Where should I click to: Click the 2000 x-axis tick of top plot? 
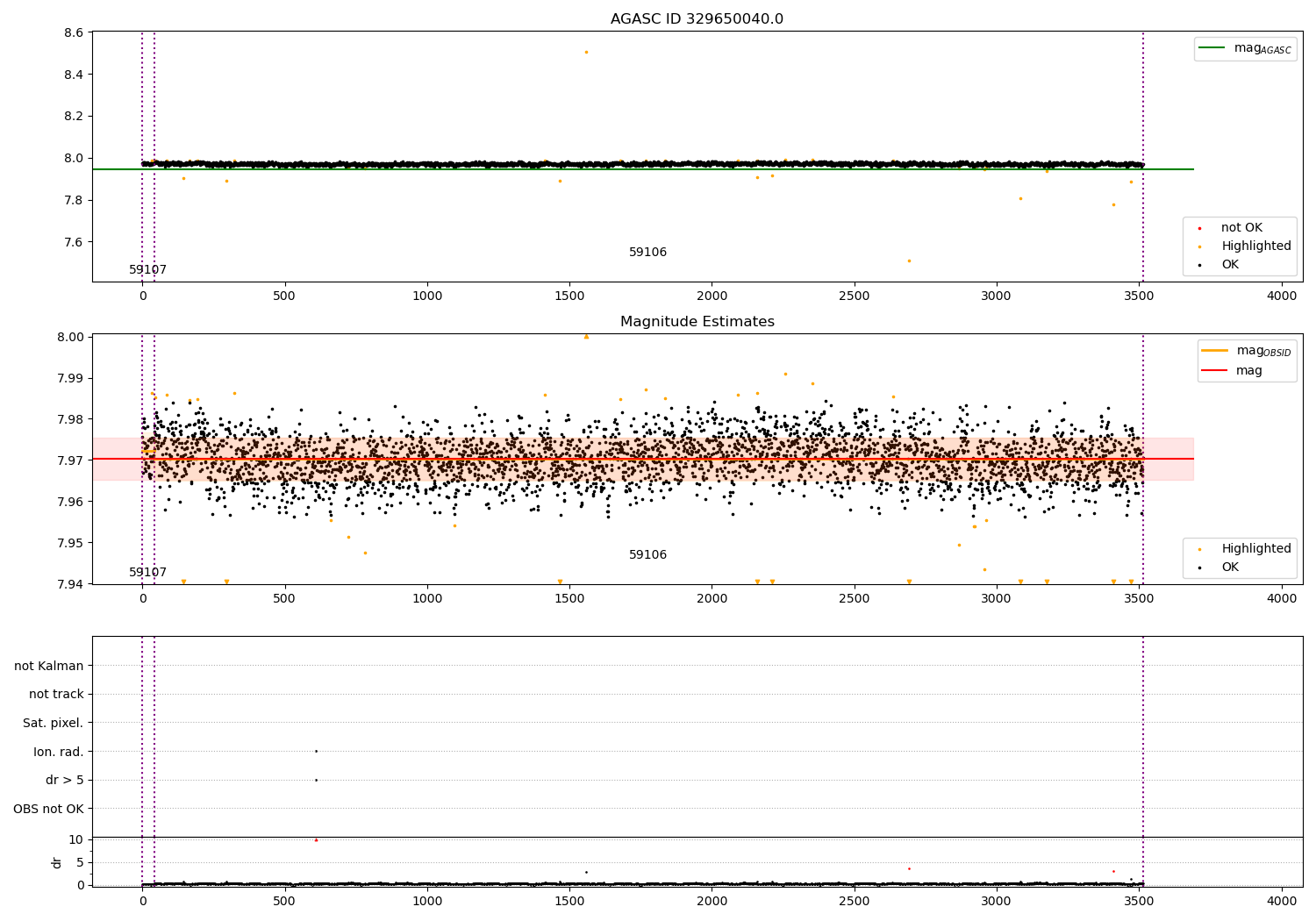click(x=712, y=296)
